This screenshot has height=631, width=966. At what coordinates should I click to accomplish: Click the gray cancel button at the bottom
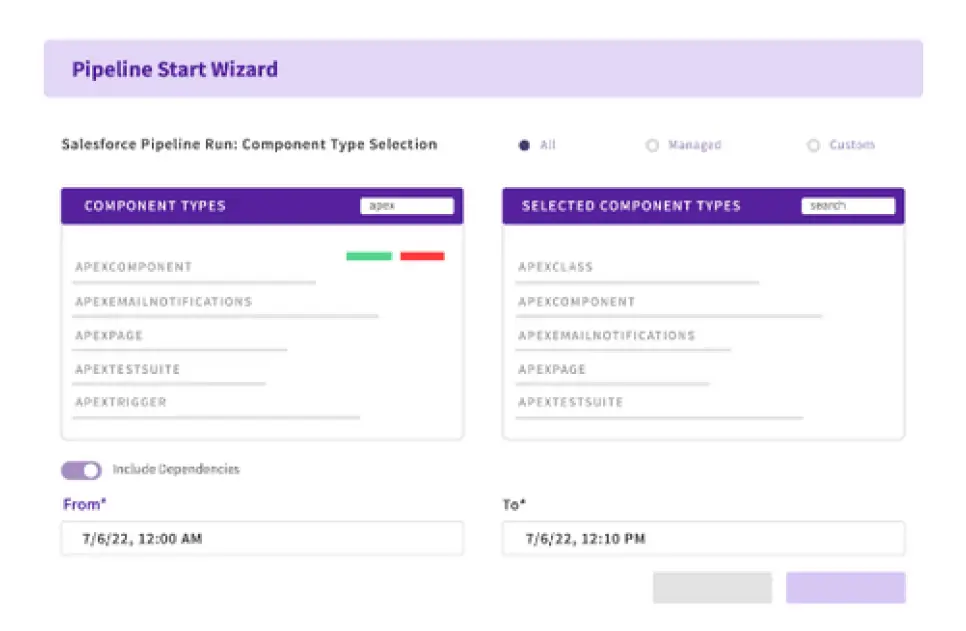tap(712, 588)
